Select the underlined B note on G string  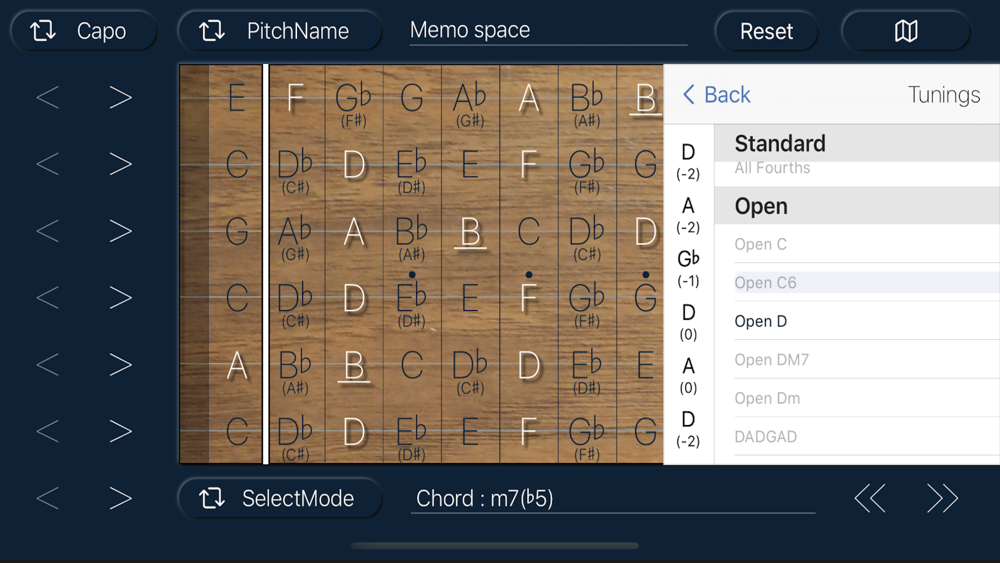(x=470, y=231)
